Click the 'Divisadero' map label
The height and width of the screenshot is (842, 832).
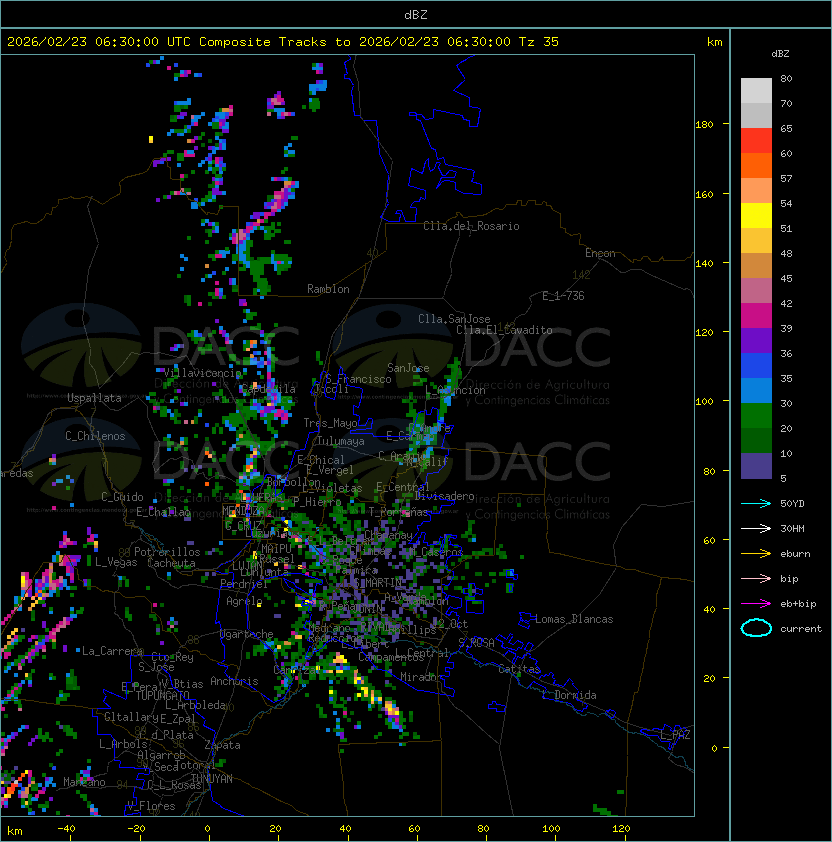pos(444,496)
